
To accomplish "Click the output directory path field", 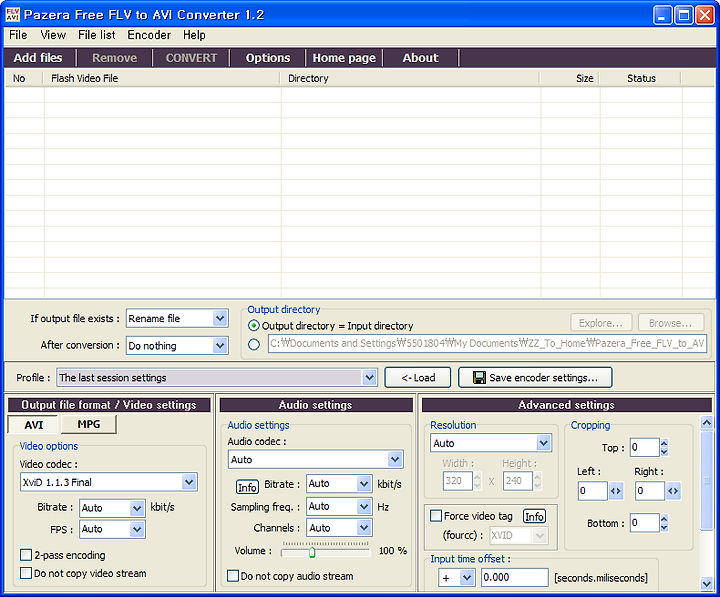I will (487, 344).
